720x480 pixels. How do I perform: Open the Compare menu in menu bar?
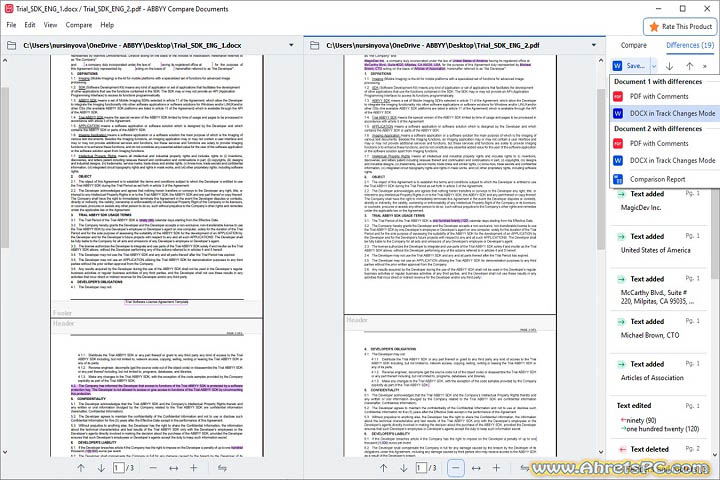click(x=78, y=24)
